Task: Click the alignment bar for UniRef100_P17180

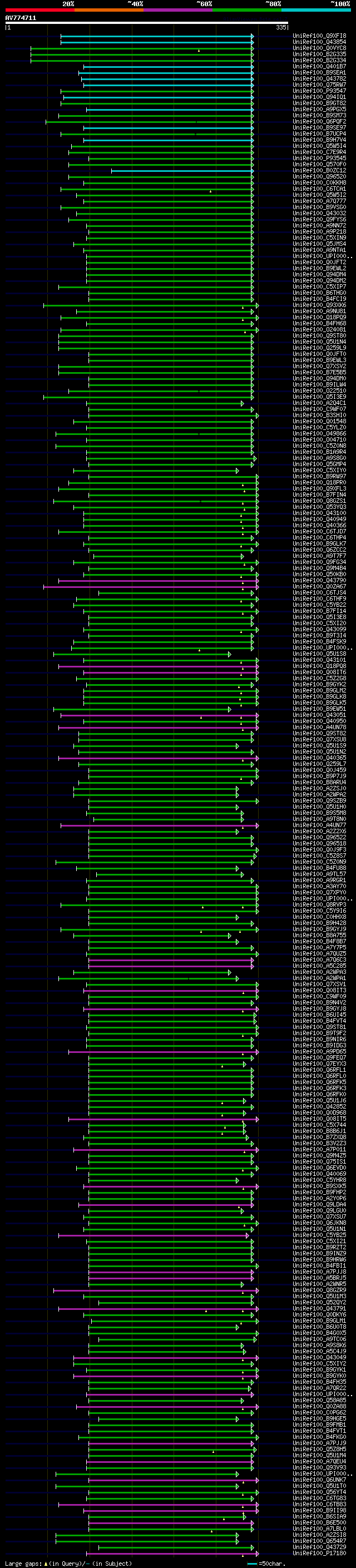Action: pyautogui.click(x=174, y=1553)
